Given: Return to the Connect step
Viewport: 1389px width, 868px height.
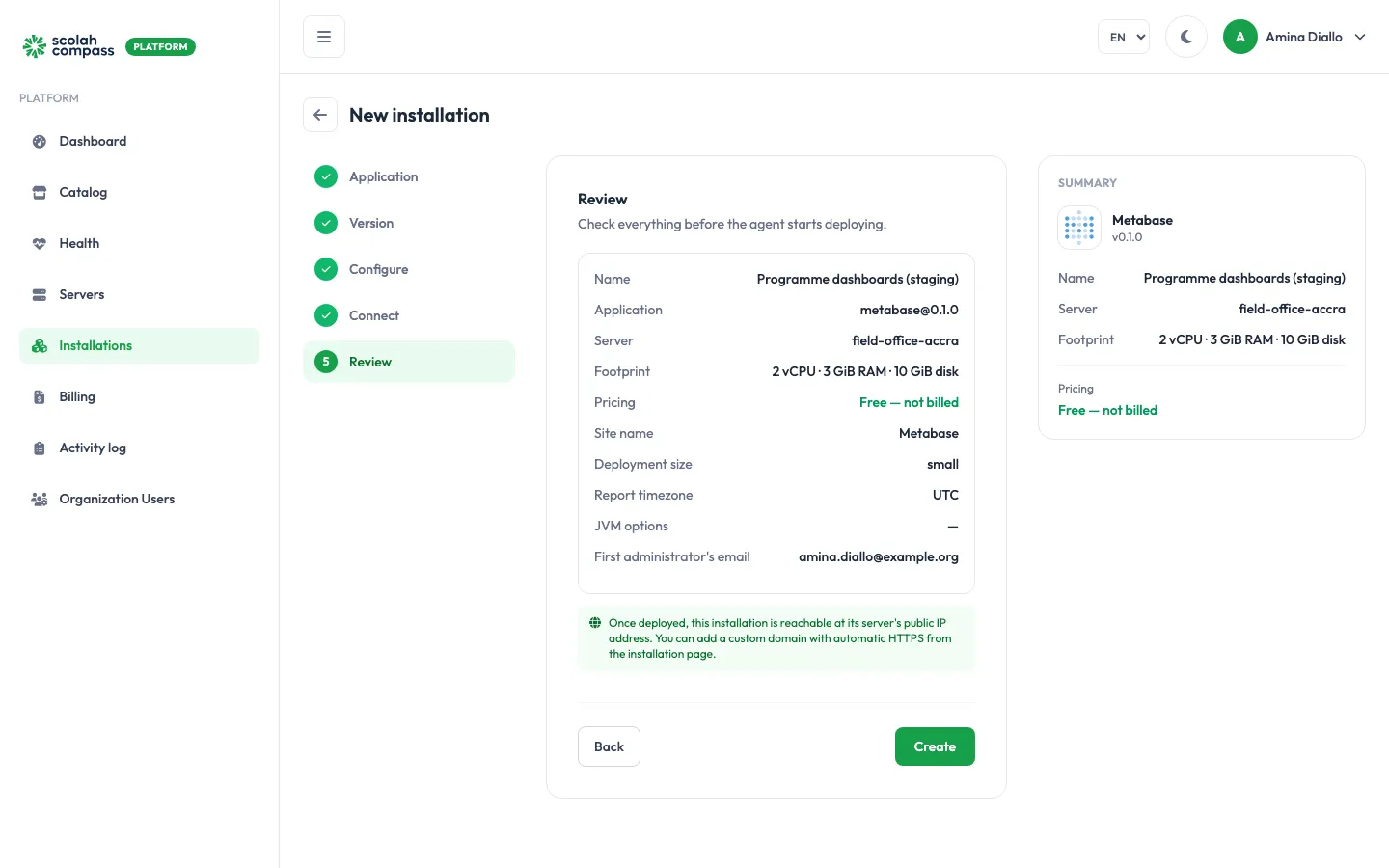Looking at the screenshot, I should (409, 315).
